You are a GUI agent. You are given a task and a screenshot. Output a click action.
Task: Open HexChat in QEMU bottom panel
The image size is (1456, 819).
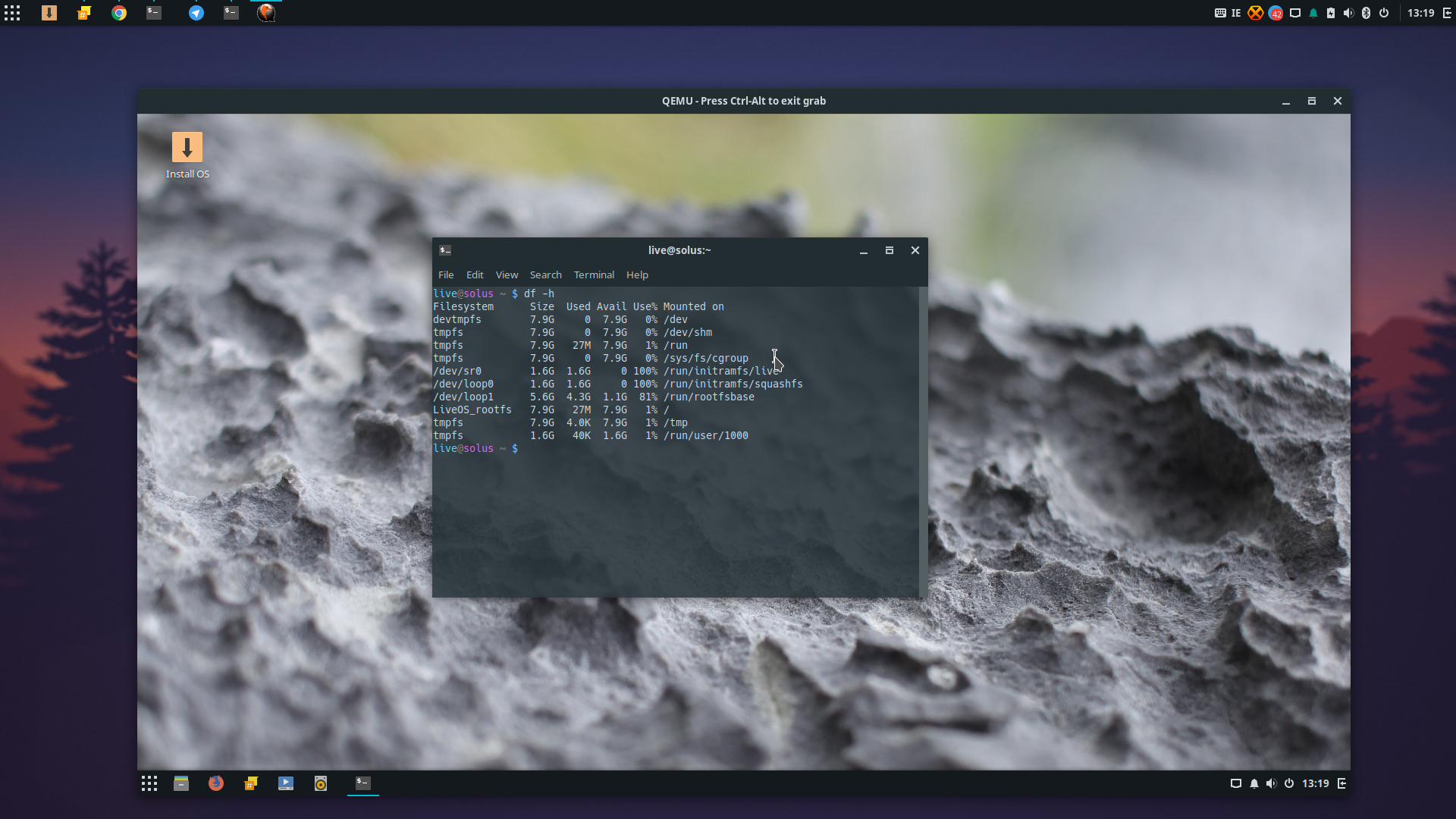(x=251, y=783)
